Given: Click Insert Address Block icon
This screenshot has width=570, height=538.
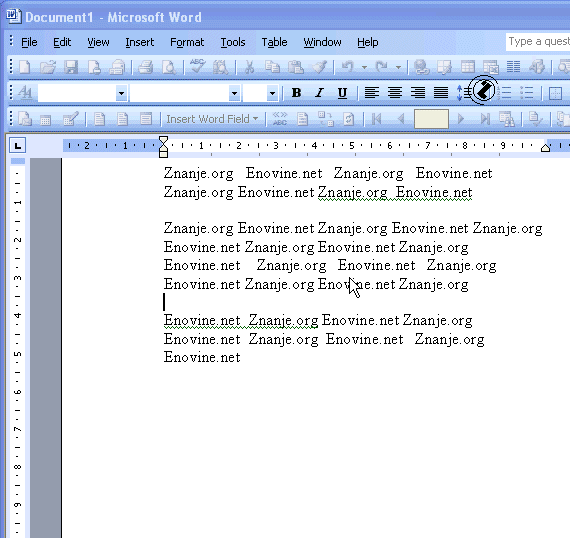Looking at the screenshot, I should 99,119.
